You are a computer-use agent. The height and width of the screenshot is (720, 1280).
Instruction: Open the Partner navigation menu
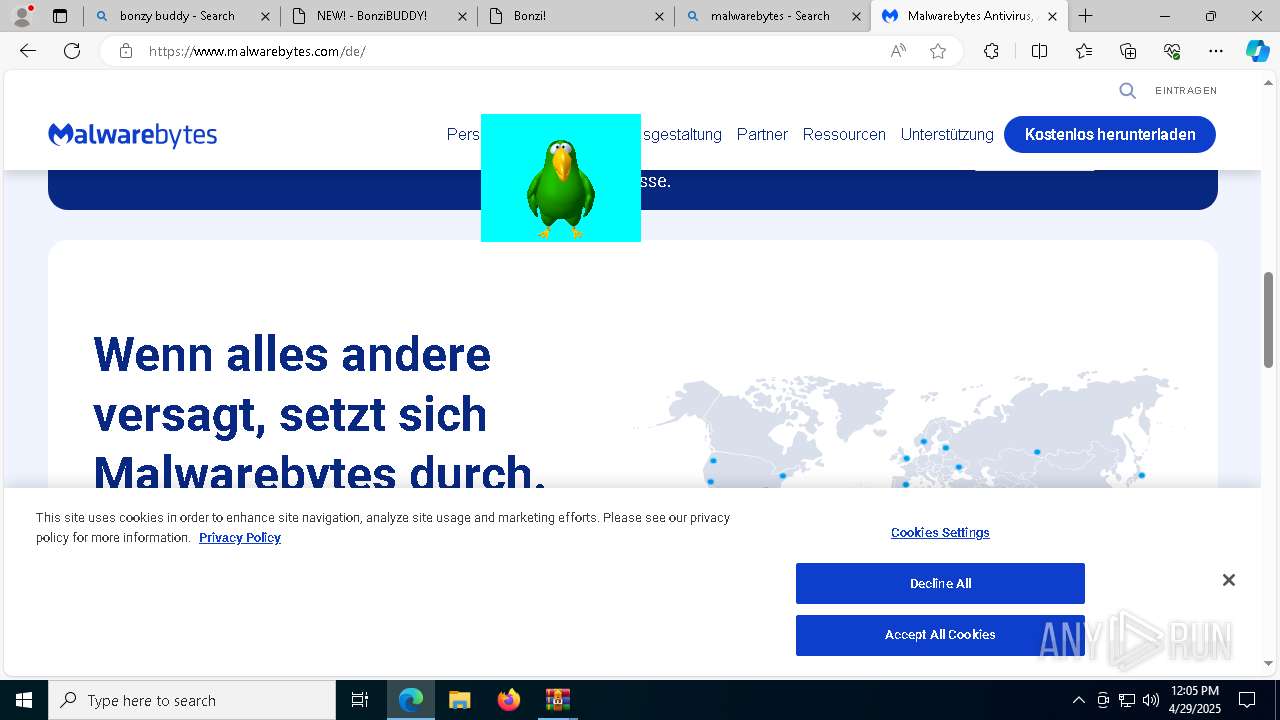(x=762, y=134)
